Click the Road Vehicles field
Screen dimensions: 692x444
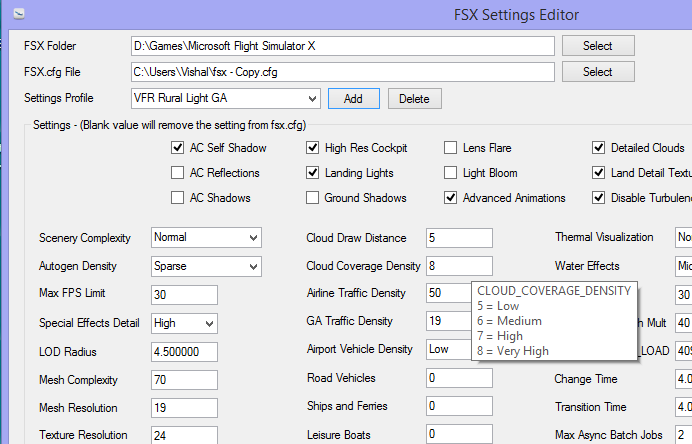coord(459,378)
